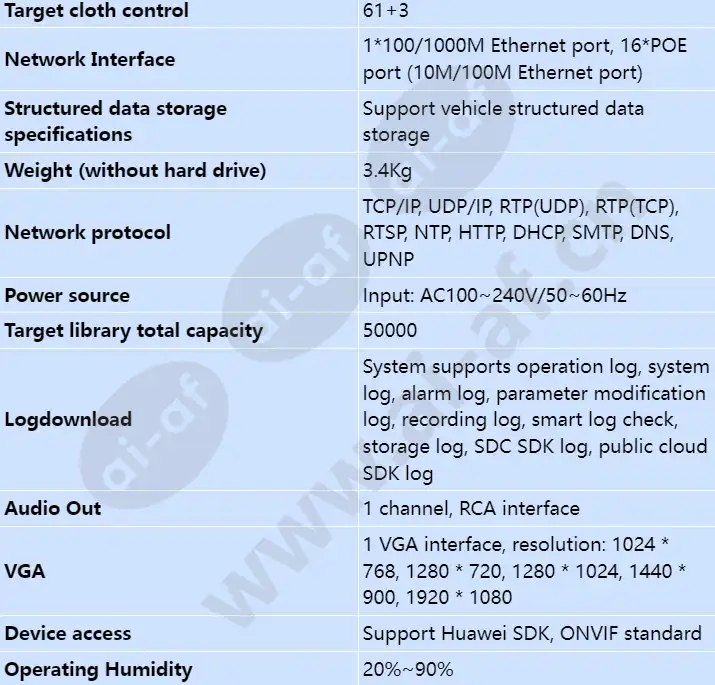Image resolution: width=715 pixels, height=685 pixels.
Task: Click Target library total capacity label
Action: coord(134,331)
